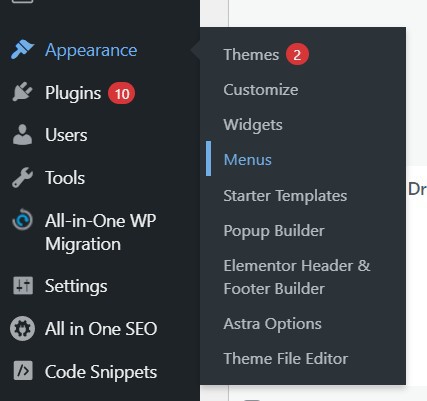Click the Appearance paintbrush icon
Screen dimensions: 427x401
[x=22, y=50]
